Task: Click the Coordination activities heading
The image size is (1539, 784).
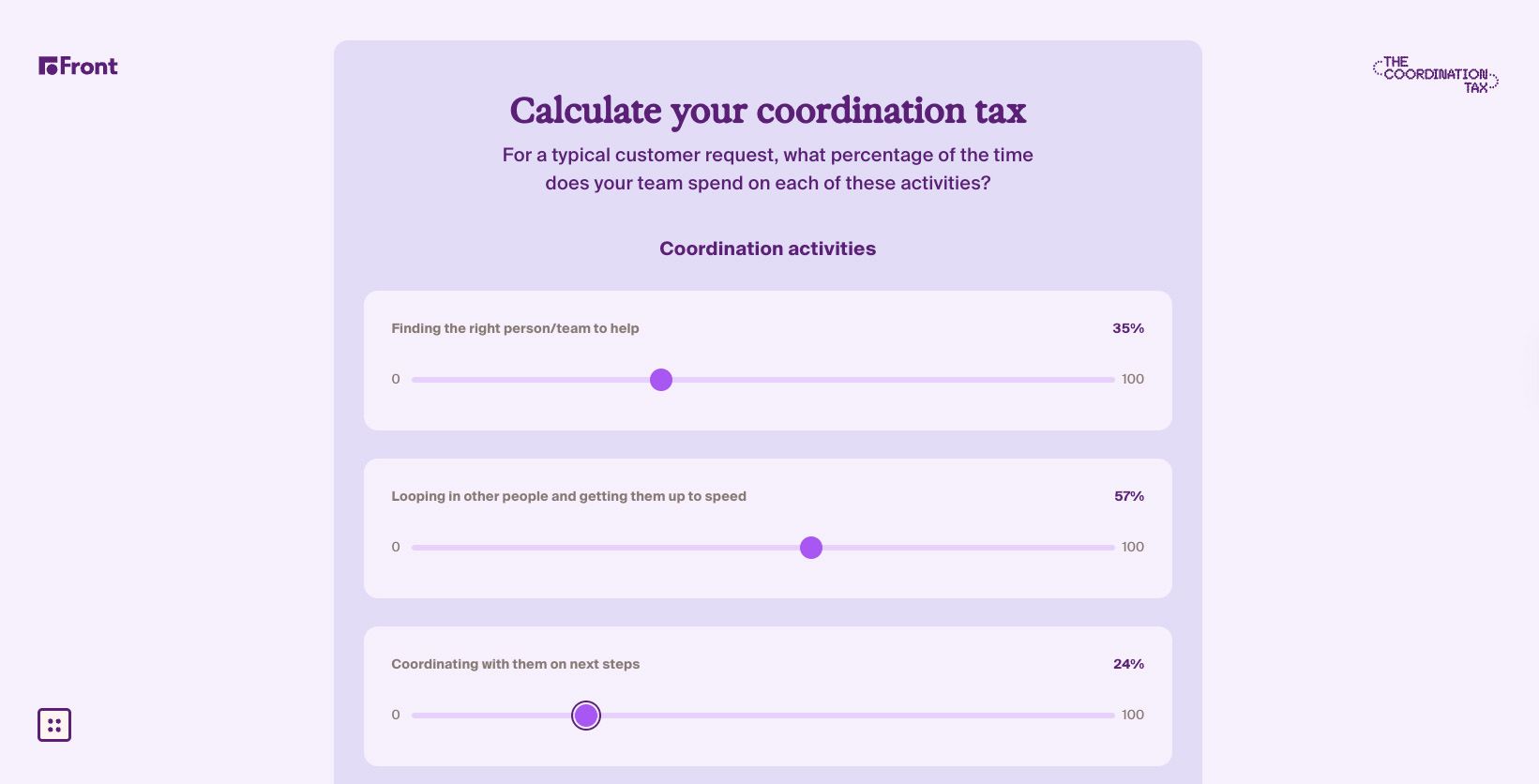Action: click(x=767, y=249)
